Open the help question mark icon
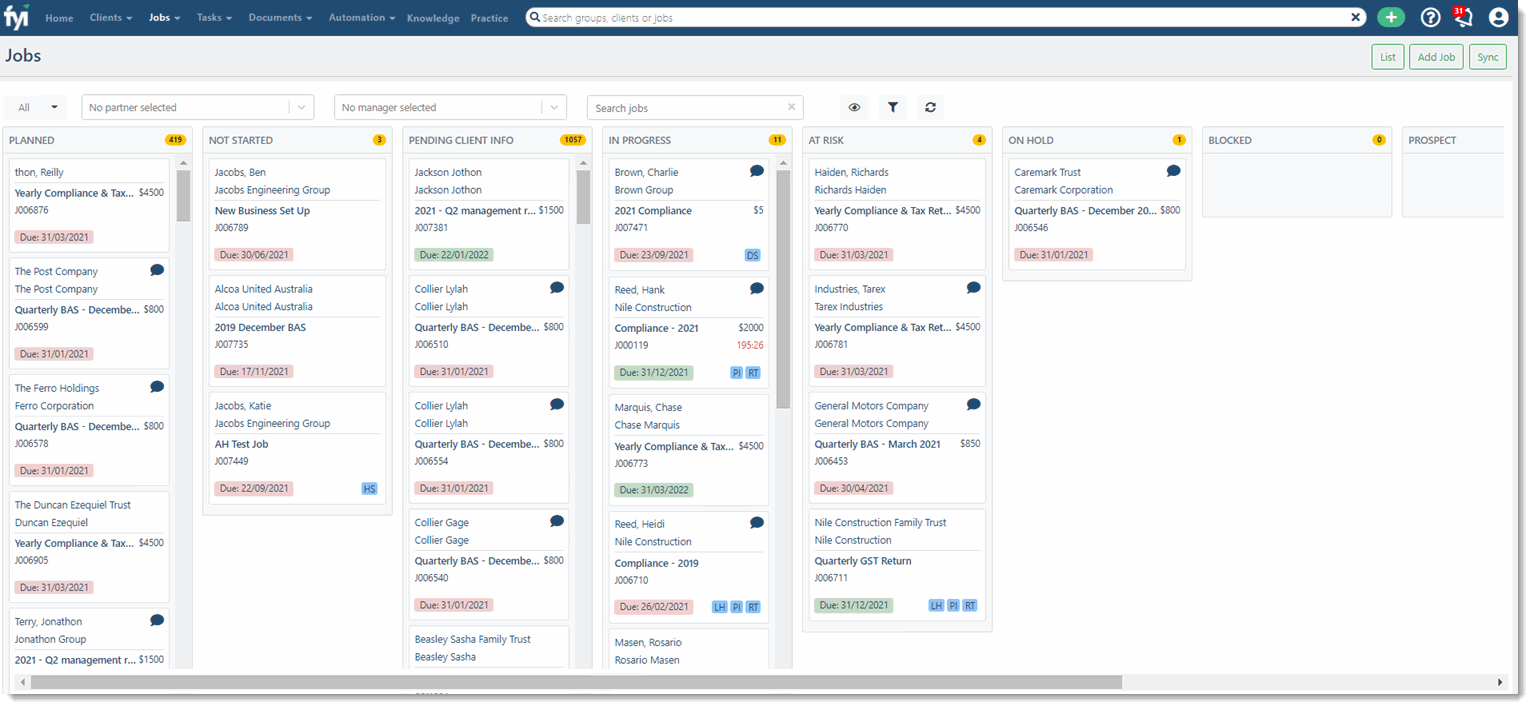 coord(1430,17)
